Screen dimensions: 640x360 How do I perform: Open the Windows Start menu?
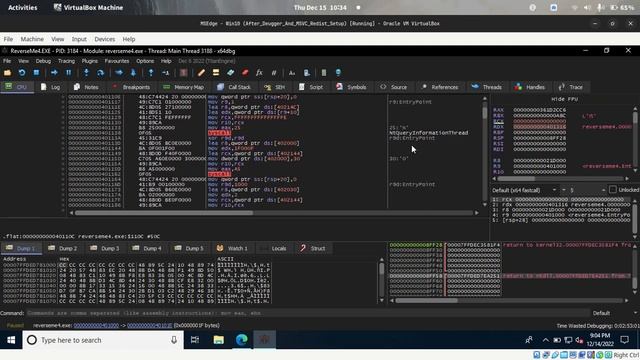pyautogui.click(x=11, y=340)
